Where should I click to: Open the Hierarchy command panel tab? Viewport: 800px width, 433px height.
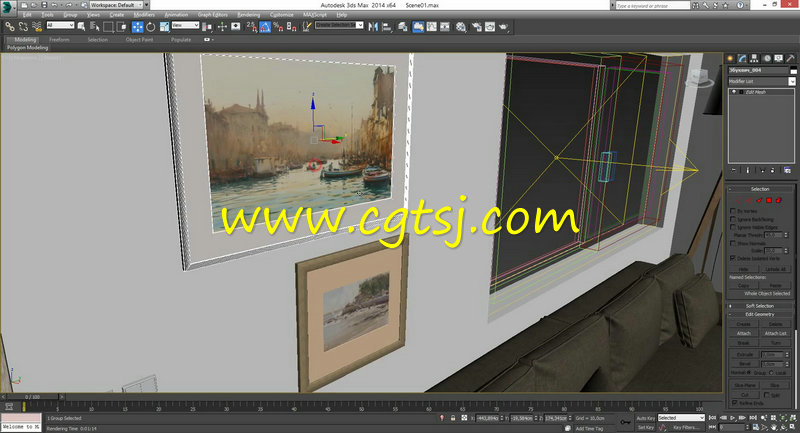click(754, 59)
